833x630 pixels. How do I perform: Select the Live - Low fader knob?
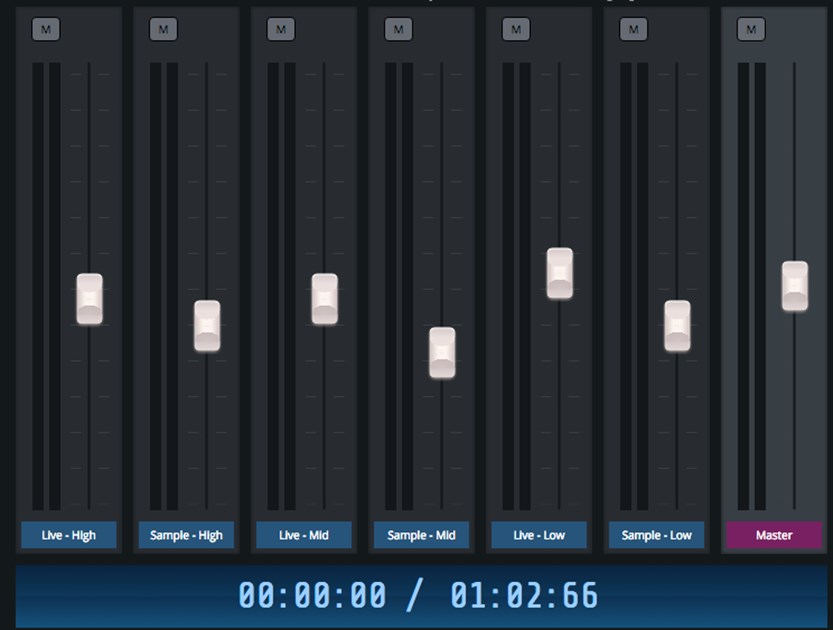(560, 273)
